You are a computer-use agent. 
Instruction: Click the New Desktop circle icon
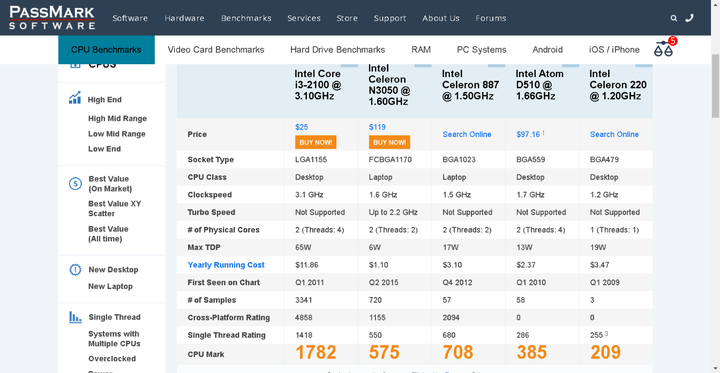coord(75,270)
